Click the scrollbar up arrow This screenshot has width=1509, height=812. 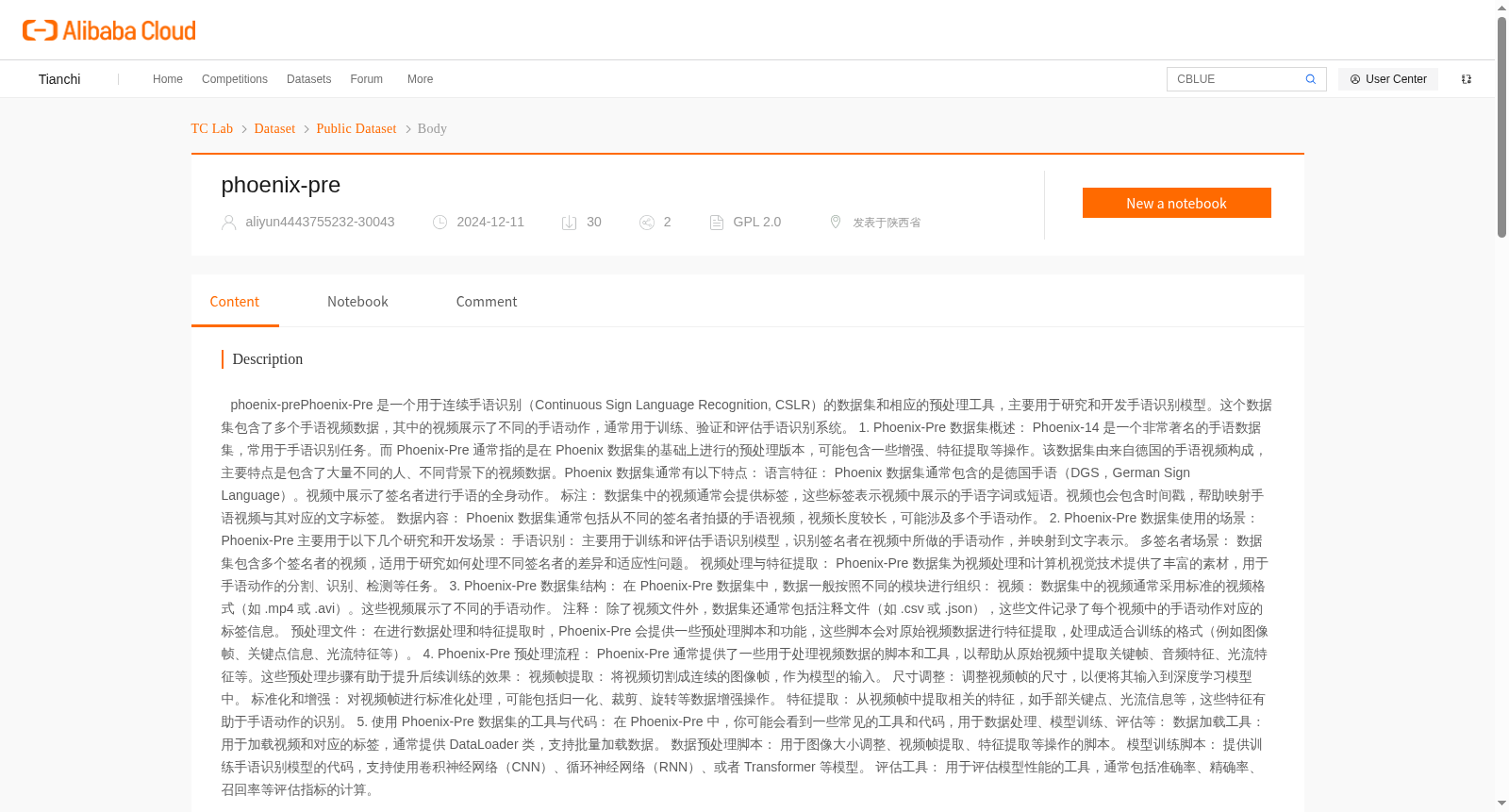pos(1502,8)
